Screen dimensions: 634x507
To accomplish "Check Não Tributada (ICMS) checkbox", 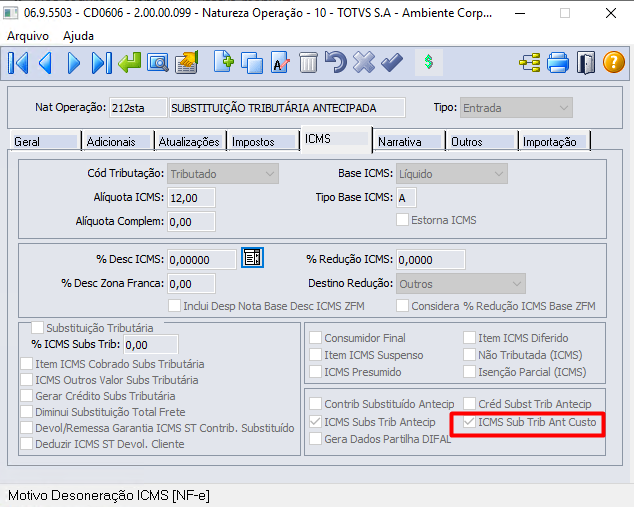I will click(x=469, y=355).
